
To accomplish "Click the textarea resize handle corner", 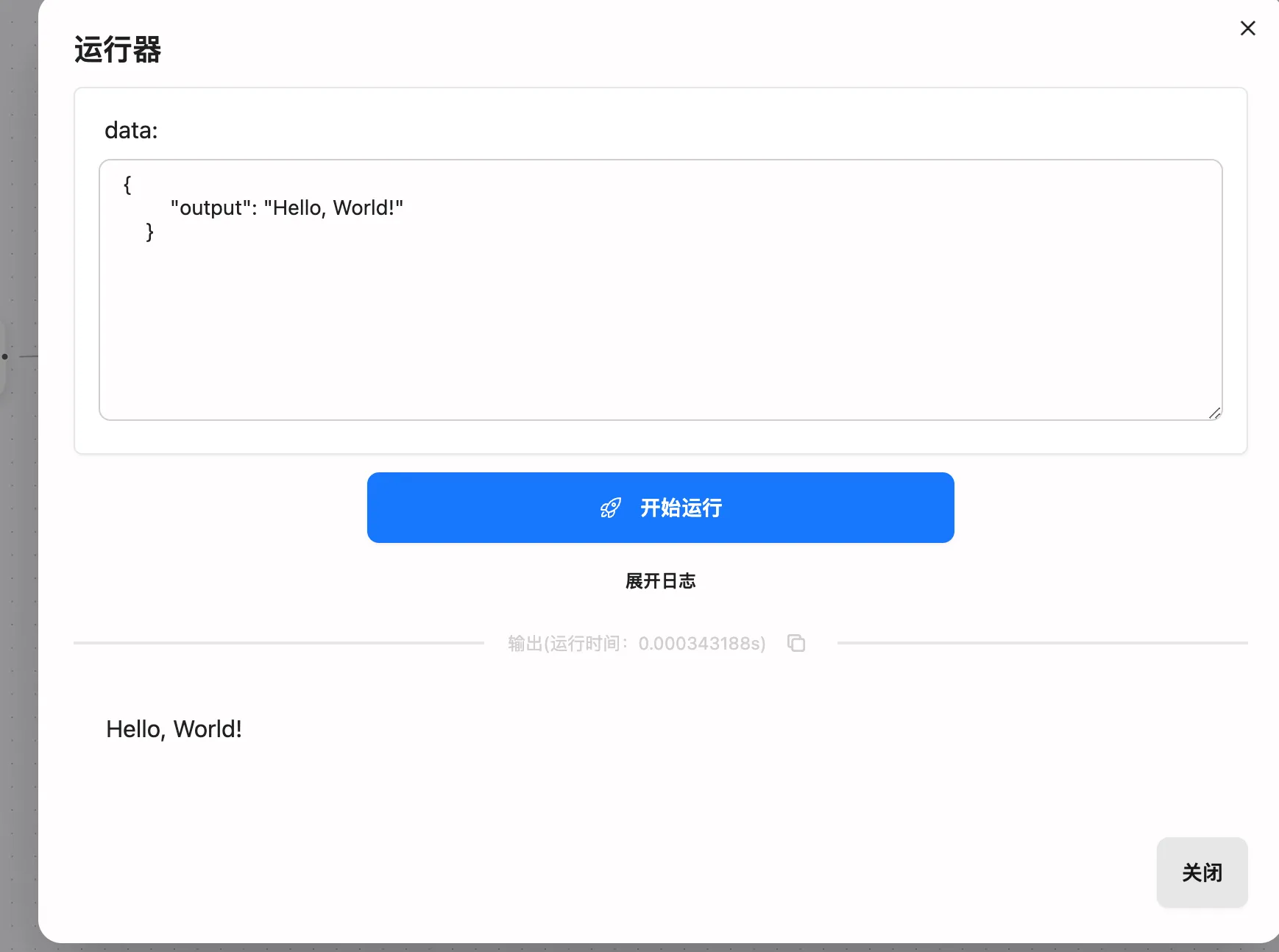I will (1214, 413).
